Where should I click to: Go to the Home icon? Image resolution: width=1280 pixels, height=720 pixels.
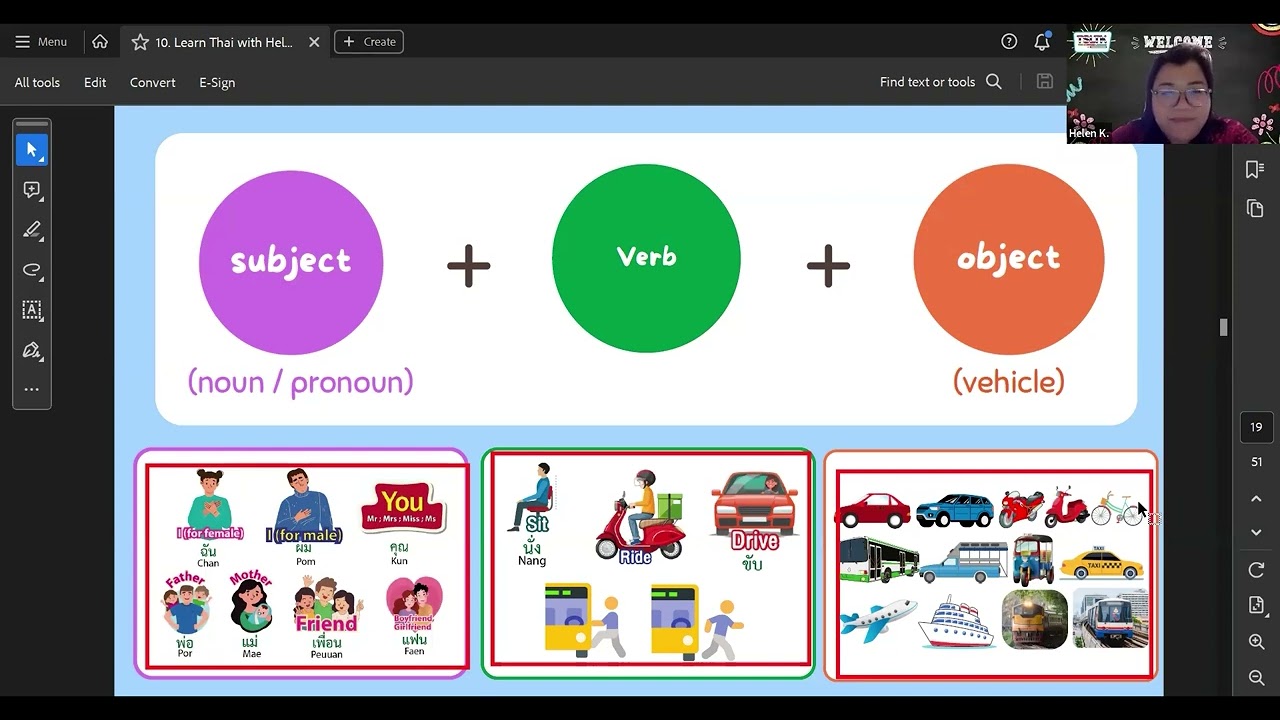[x=100, y=42]
